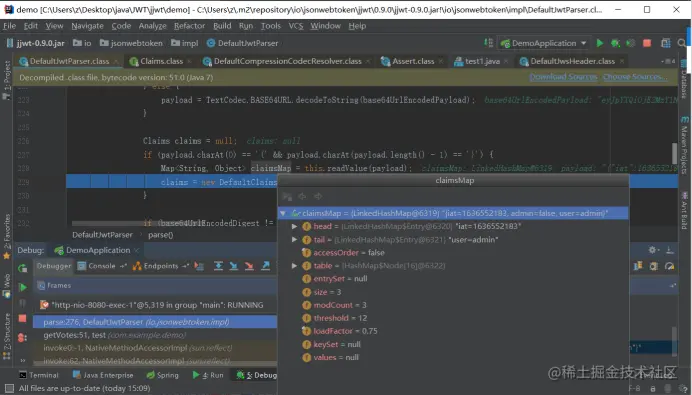The height and width of the screenshot is (395, 692).
Task: Step into using the debugger toolbar
Action: (233, 266)
